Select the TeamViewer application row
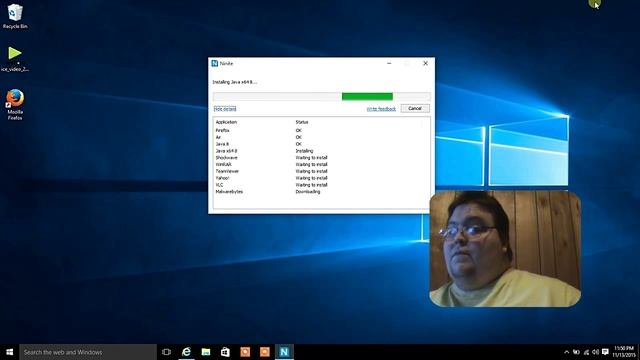 coord(321,171)
